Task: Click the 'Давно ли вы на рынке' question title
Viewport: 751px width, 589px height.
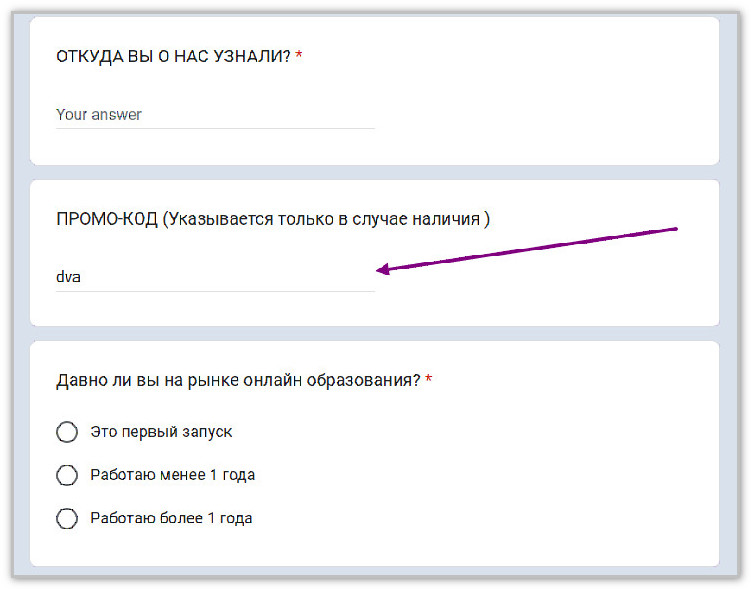Action: pos(238,381)
